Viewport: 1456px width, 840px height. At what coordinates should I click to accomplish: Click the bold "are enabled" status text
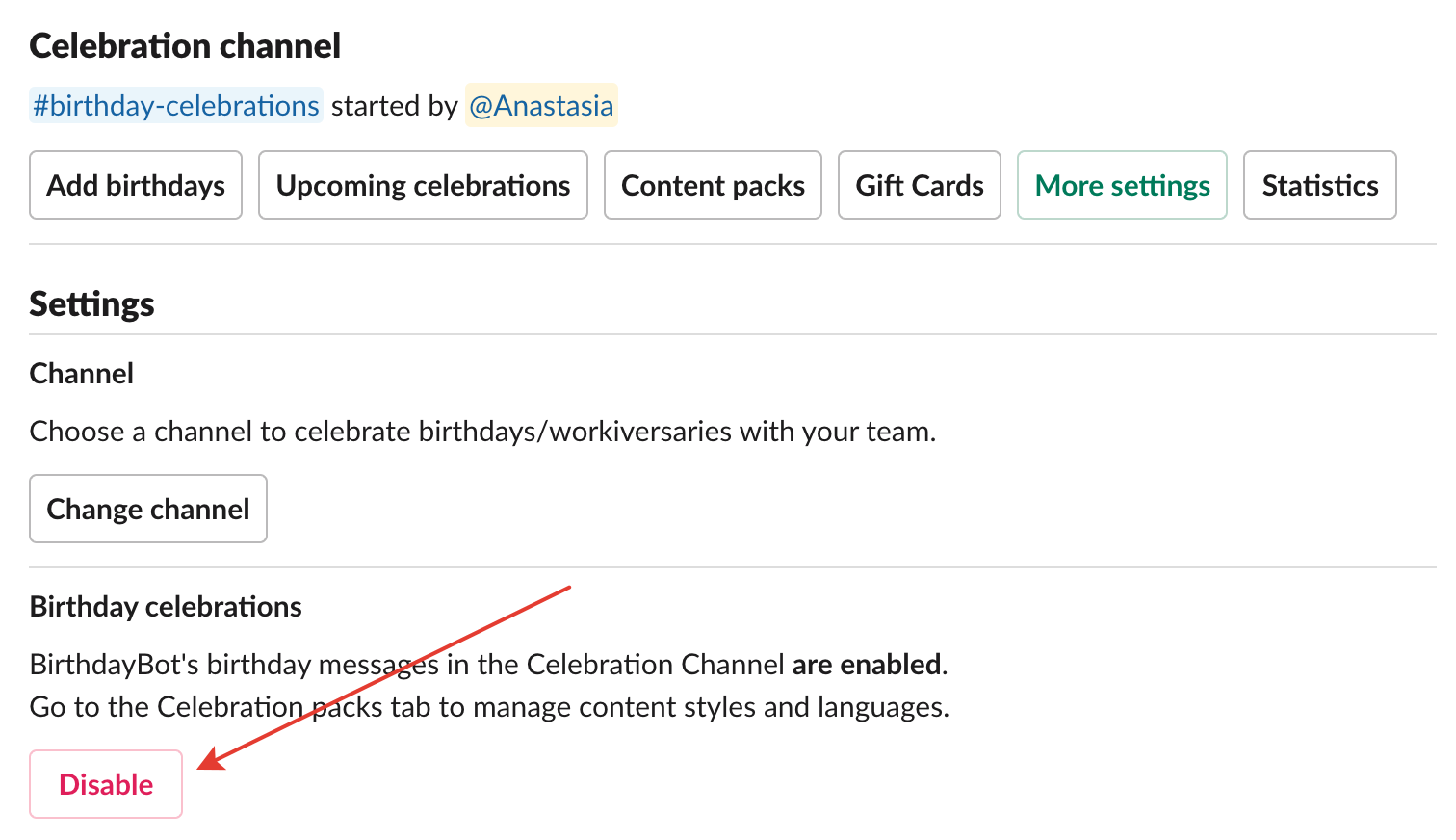coord(867,665)
